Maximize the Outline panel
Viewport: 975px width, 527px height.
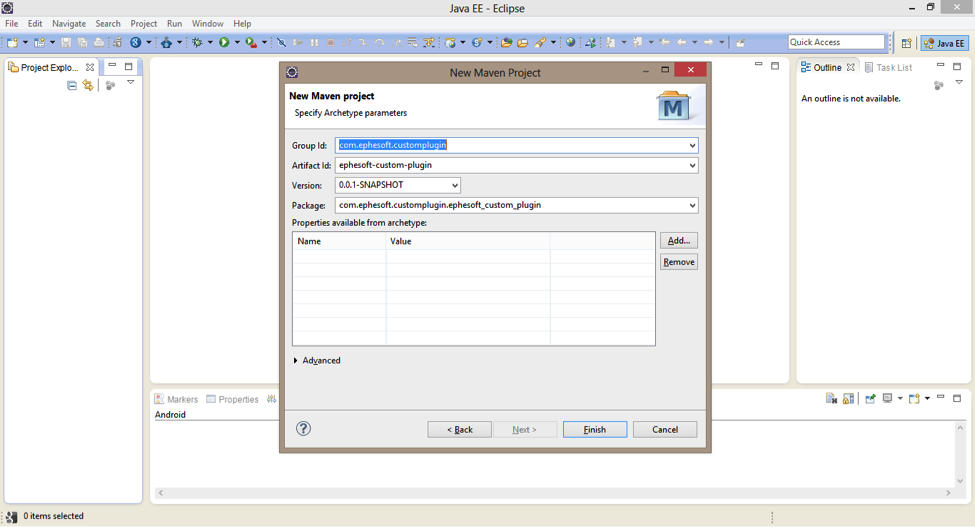[957, 66]
